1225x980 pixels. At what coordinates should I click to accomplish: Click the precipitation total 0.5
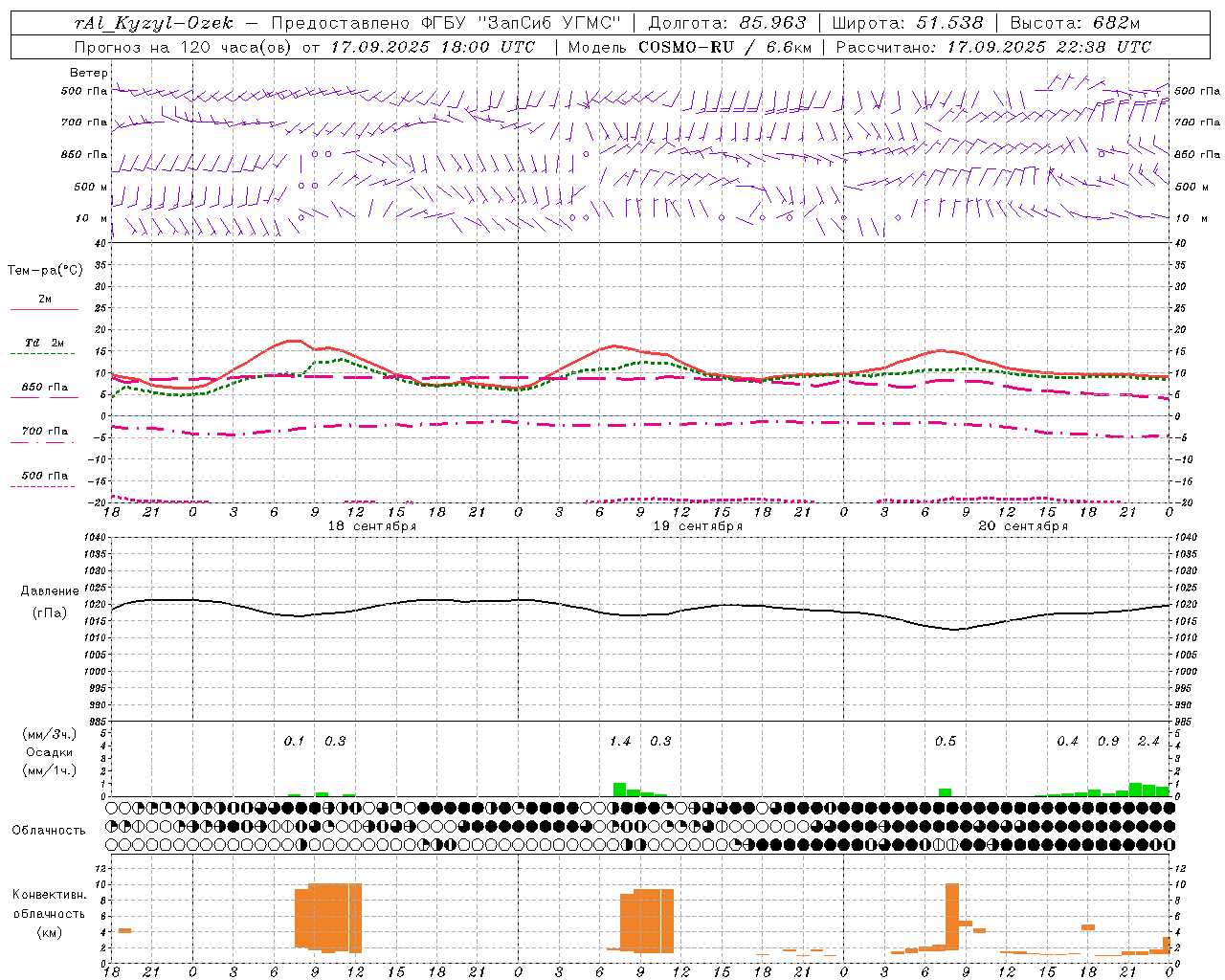pyautogui.click(x=946, y=742)
